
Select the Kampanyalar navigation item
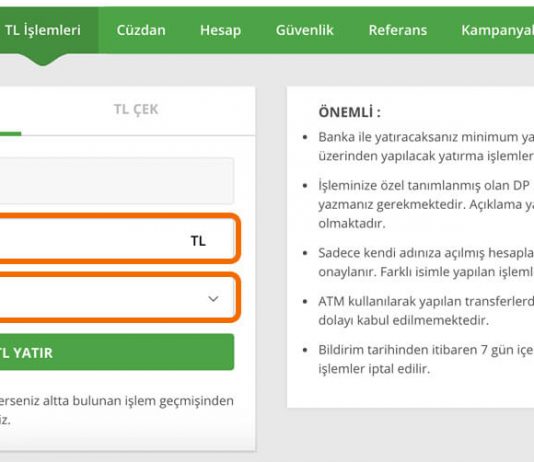coord(497,30)
